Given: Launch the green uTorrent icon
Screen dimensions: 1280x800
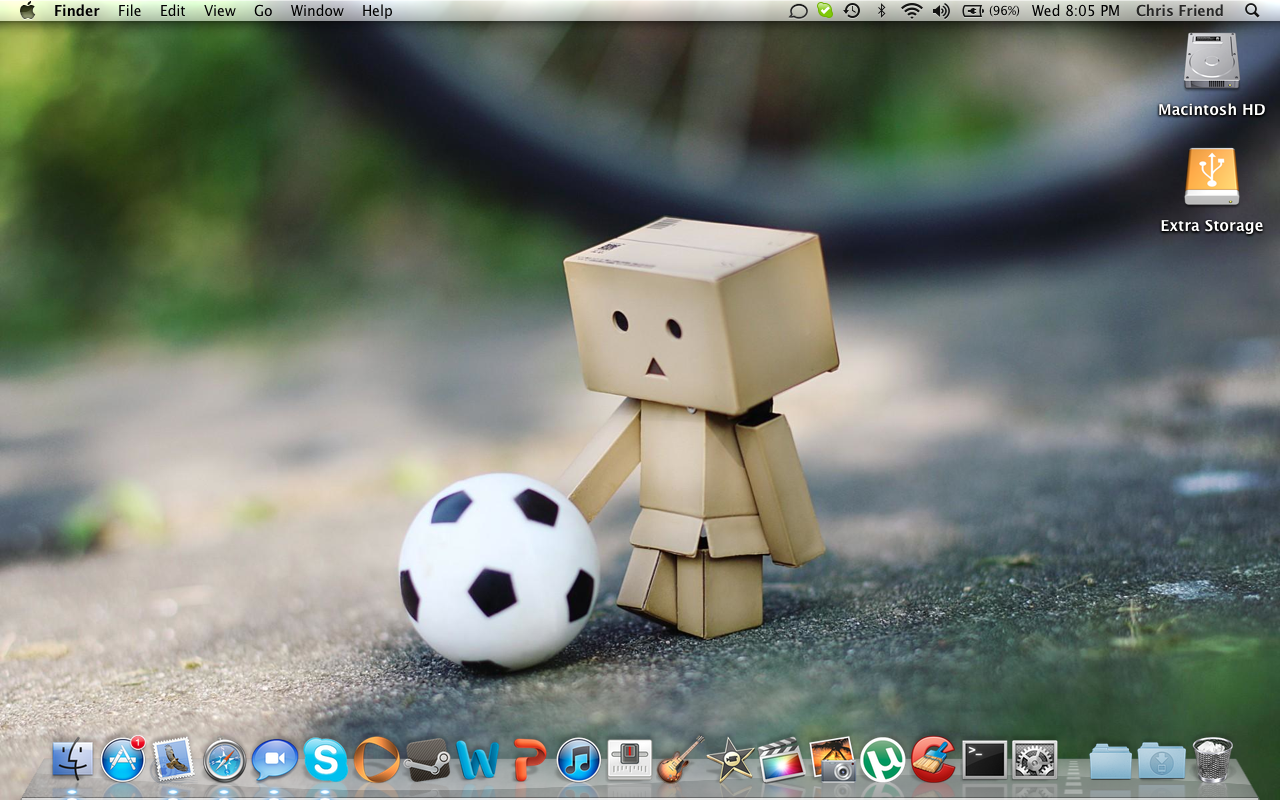Looking at the screenshot, I should click(x=883, y=760).
